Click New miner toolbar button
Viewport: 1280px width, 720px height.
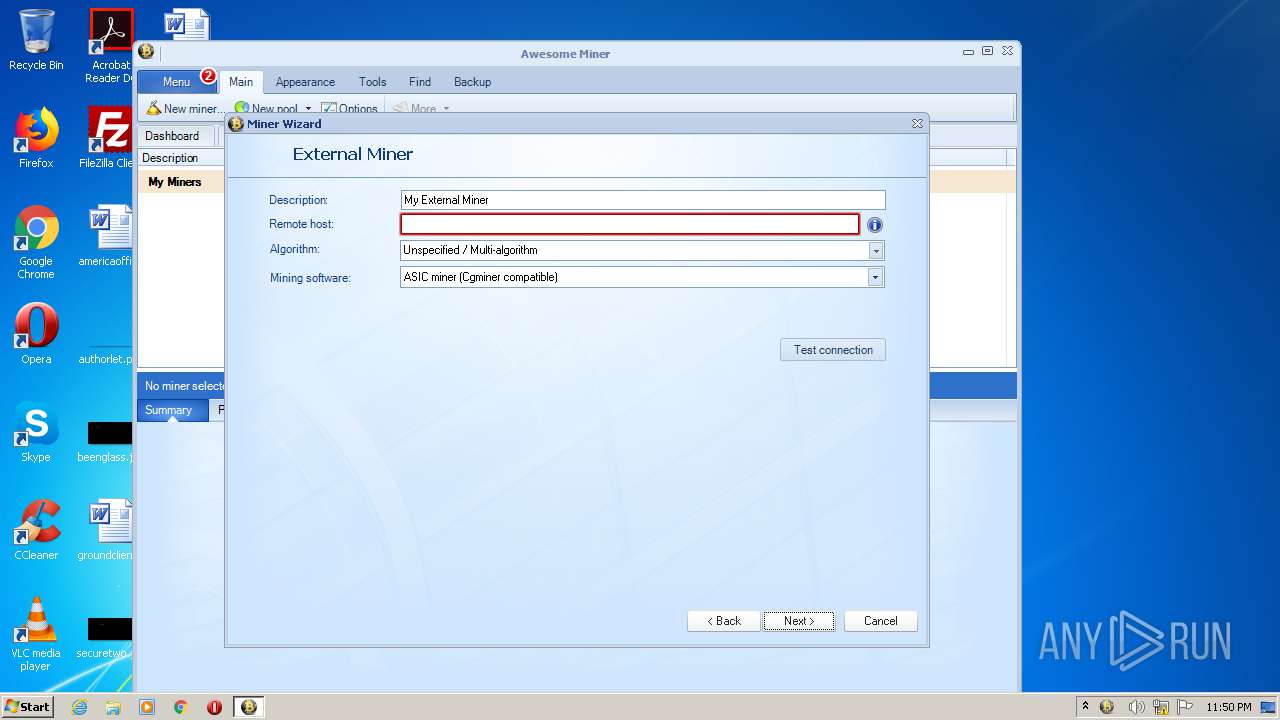click(x=185, y=108)
